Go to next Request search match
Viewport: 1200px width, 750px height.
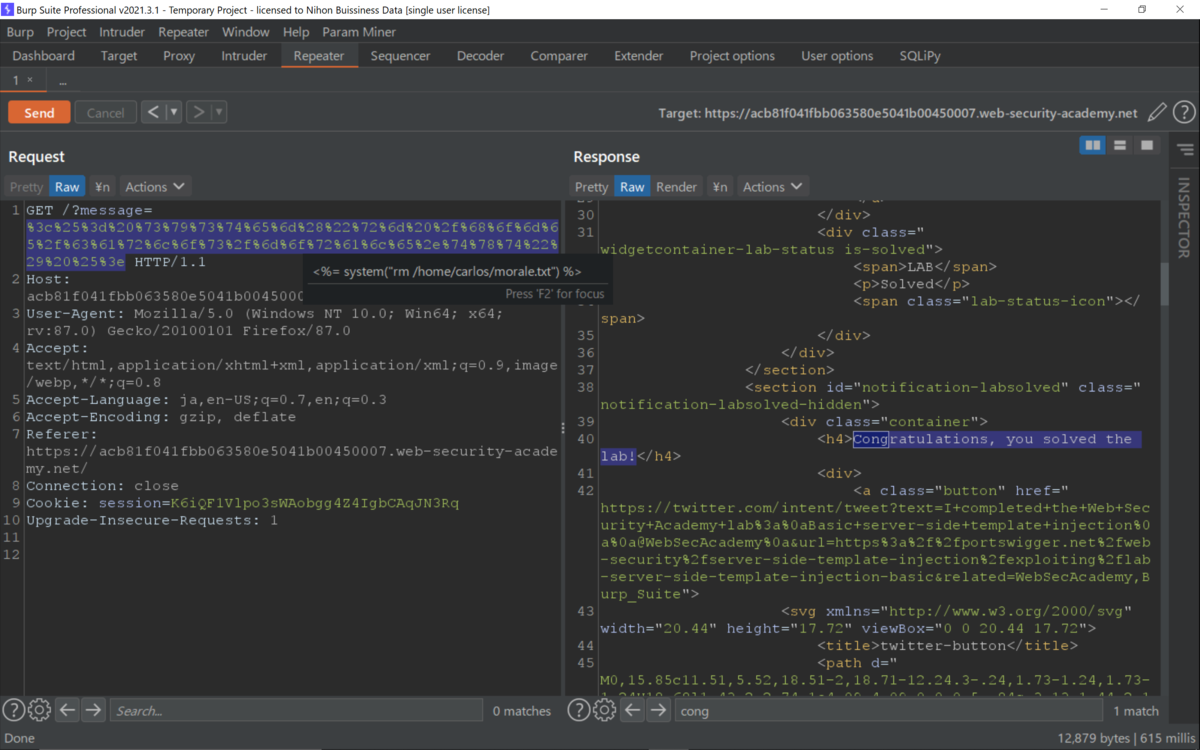tap(93, 710)
